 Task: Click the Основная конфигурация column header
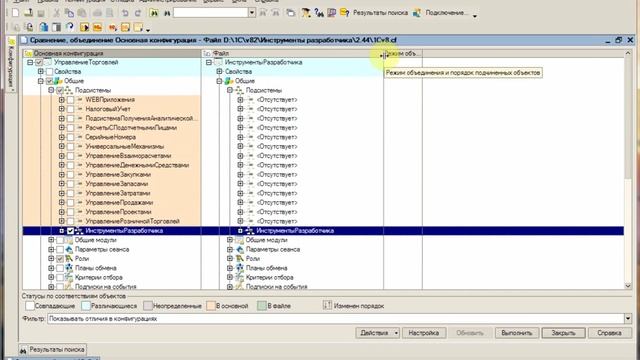click(x=112, y=53)
